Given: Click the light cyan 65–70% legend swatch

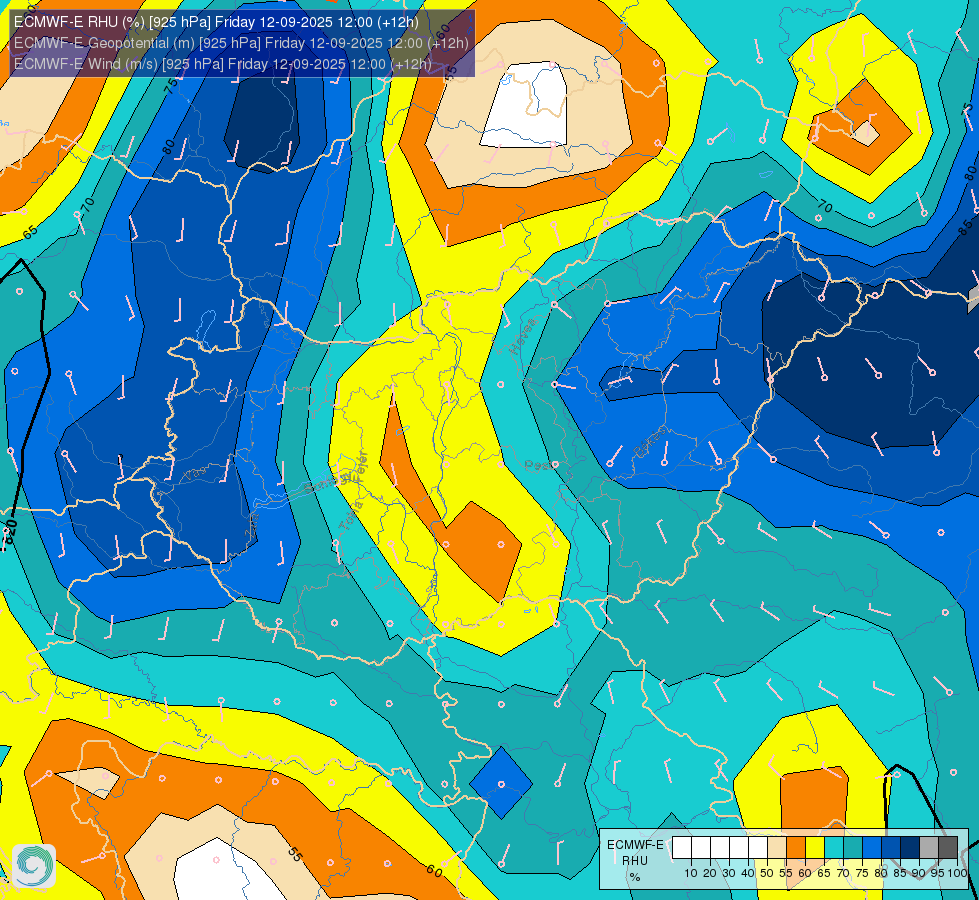Looking at the screenshot, I should (x=834, y=848).
